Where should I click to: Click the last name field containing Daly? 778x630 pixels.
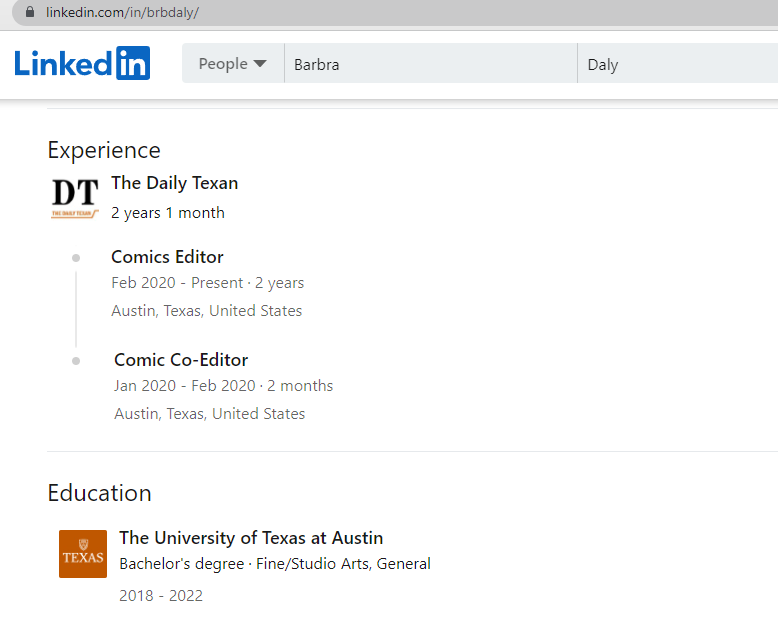pos(678,63)
